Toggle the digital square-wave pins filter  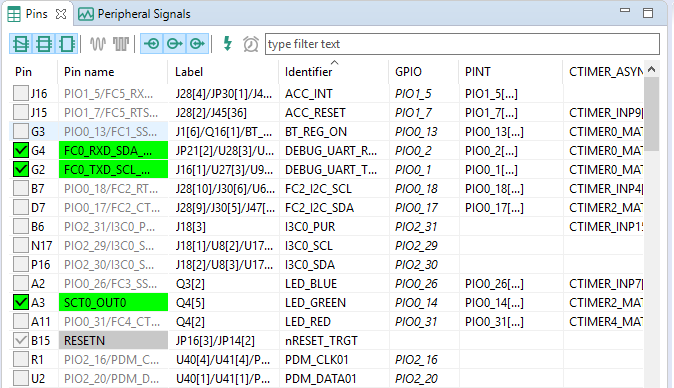coord(121,44)
